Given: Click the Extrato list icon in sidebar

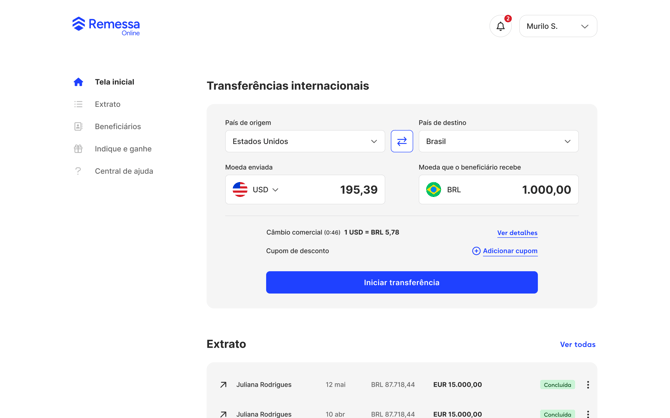Looking at the screenshot, I should [x=78, y=104].
